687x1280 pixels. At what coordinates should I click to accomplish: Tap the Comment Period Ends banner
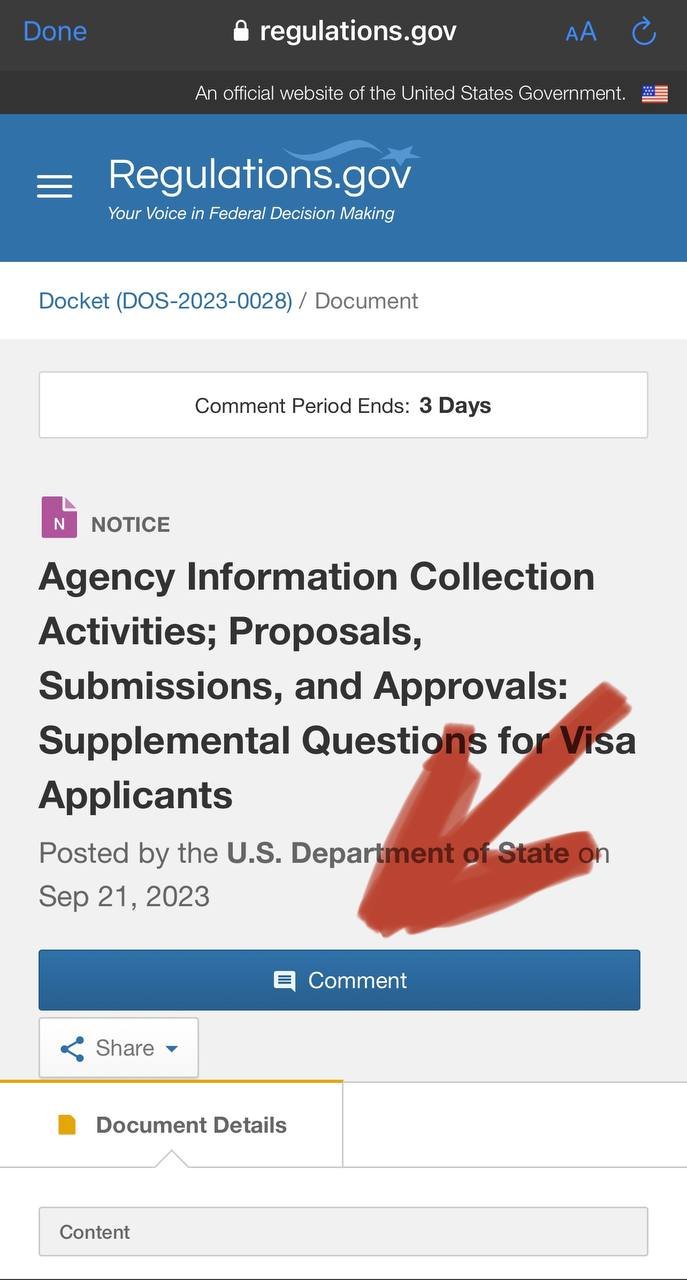[343, 405]
